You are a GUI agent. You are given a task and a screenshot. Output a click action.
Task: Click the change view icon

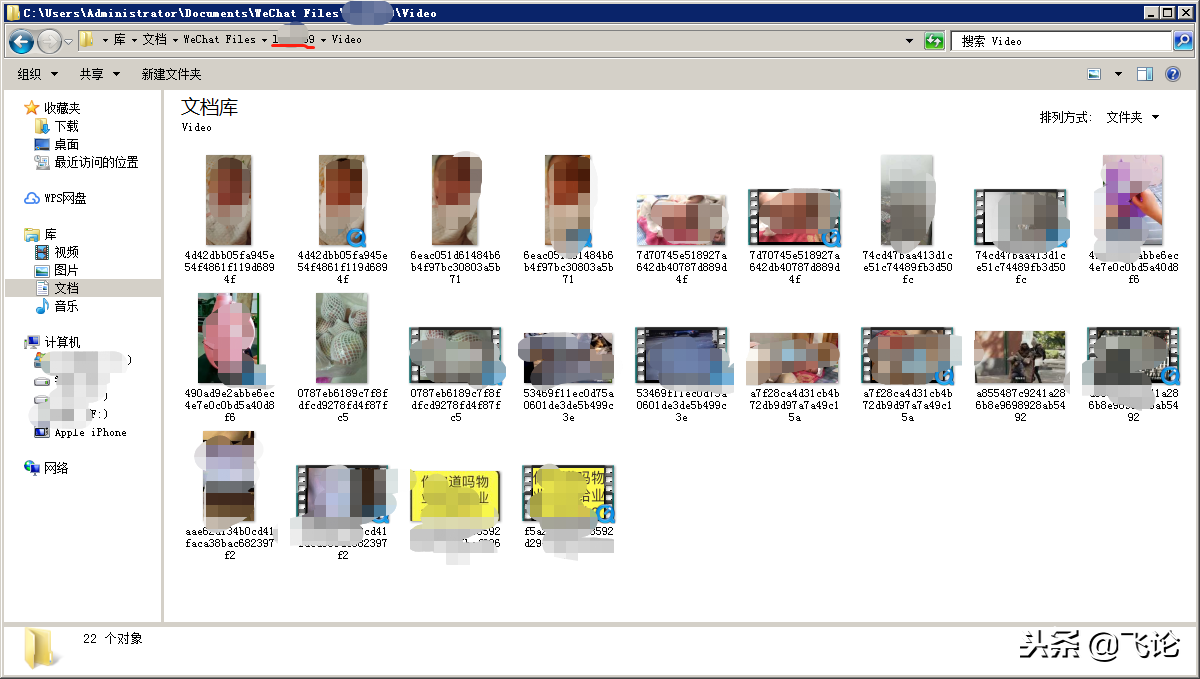coord(1094,74)
